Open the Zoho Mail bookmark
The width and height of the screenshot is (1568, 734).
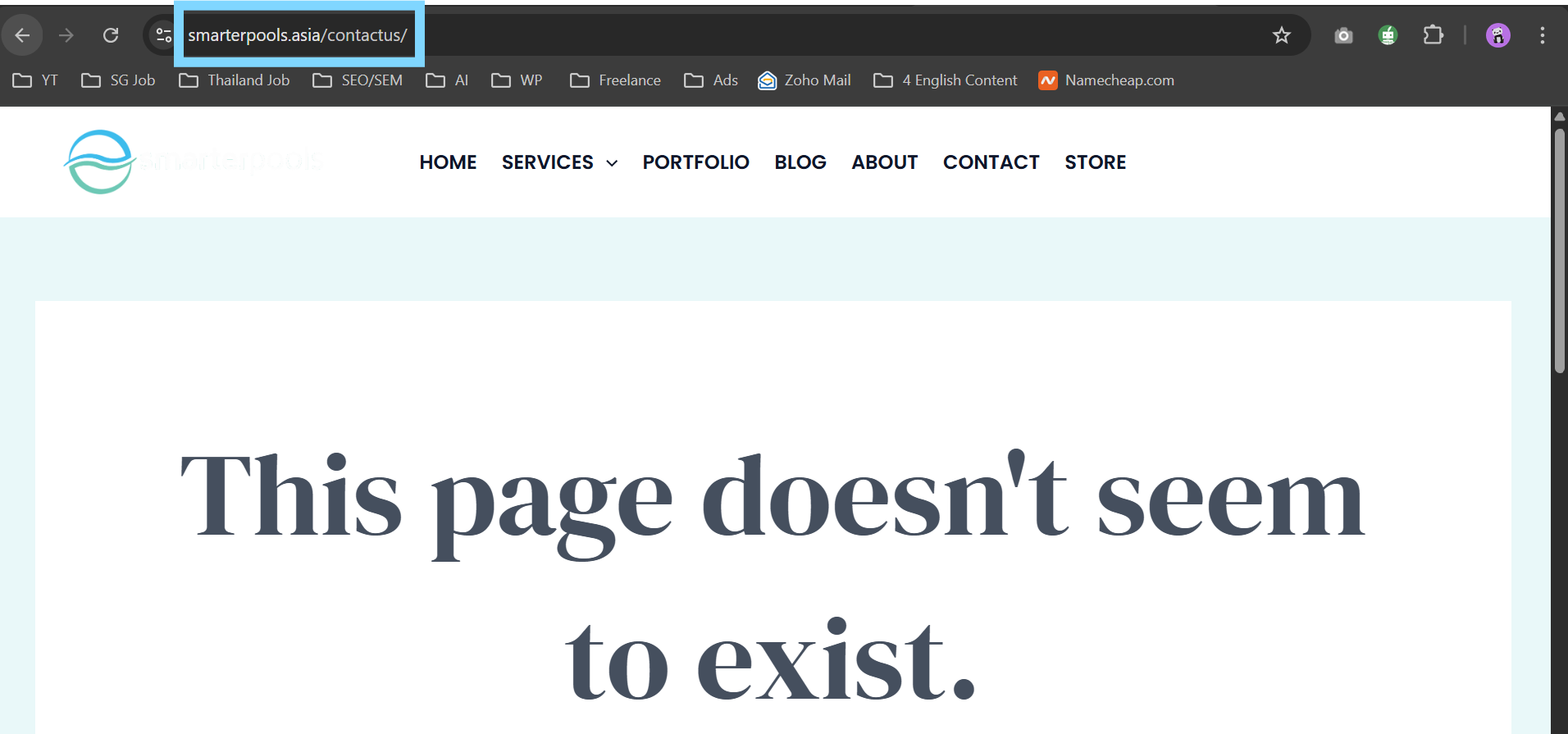[x=805, y=80]
